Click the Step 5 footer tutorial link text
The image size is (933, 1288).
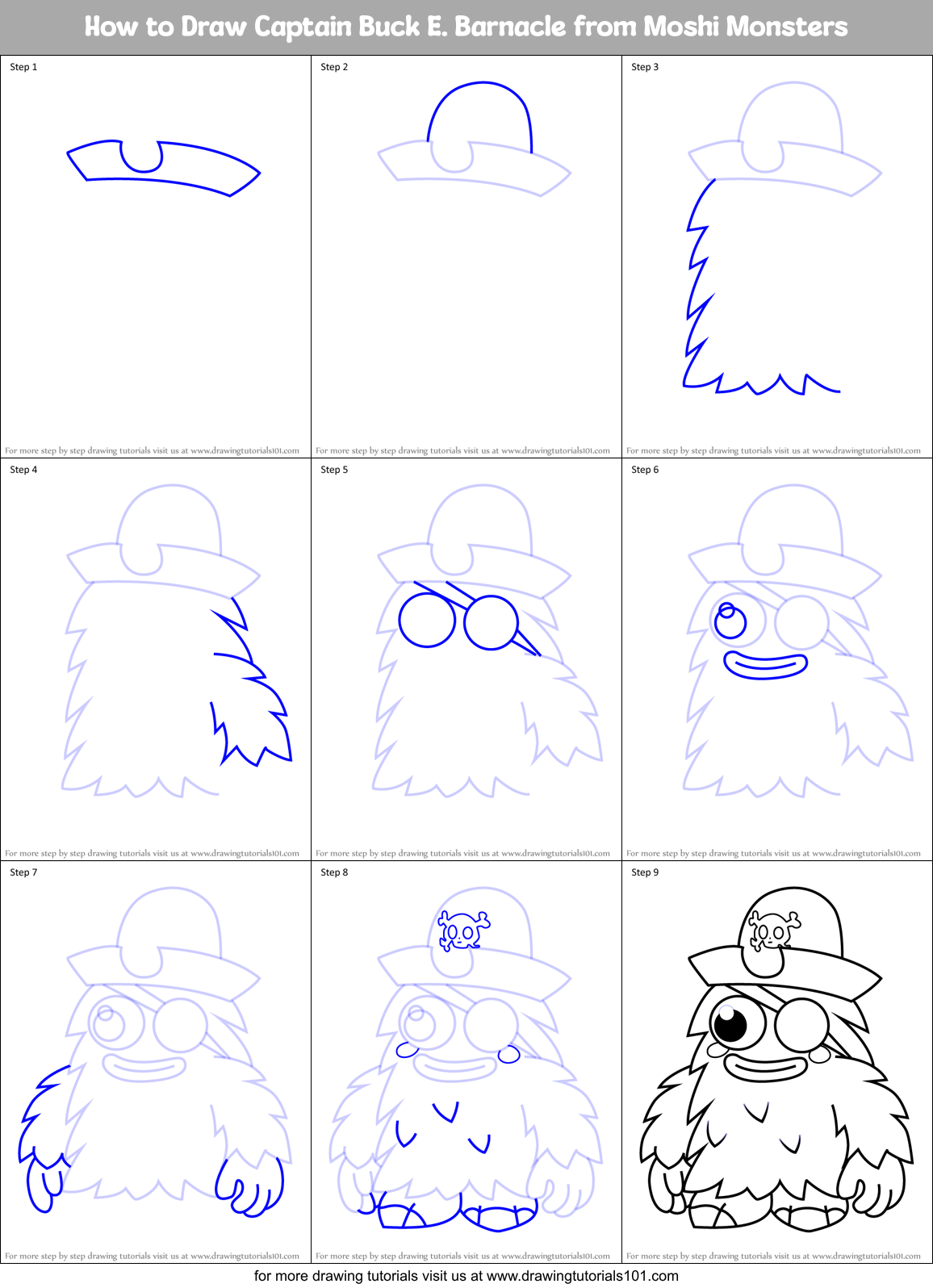click(x=462, y=853)
